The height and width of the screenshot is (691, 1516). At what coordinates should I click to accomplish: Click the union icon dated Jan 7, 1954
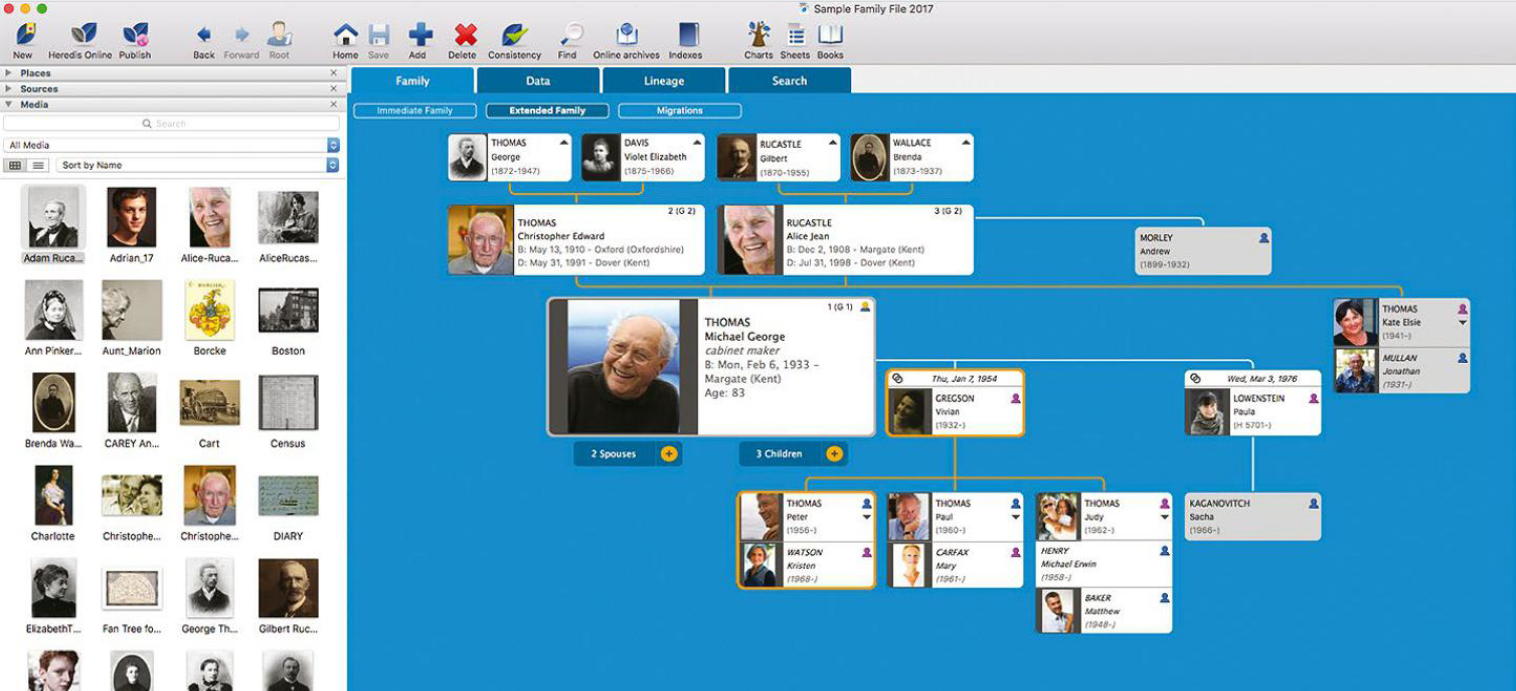[x=898, y=379]
